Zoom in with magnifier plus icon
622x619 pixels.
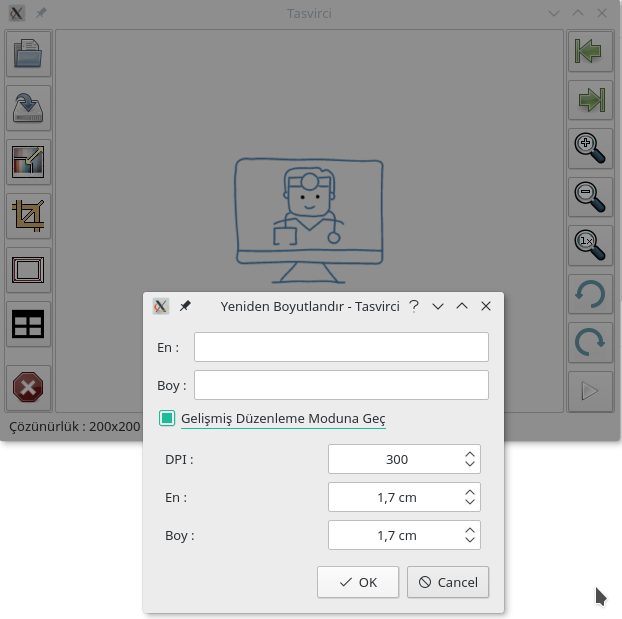pyautogui.click(x=590, y=148)
